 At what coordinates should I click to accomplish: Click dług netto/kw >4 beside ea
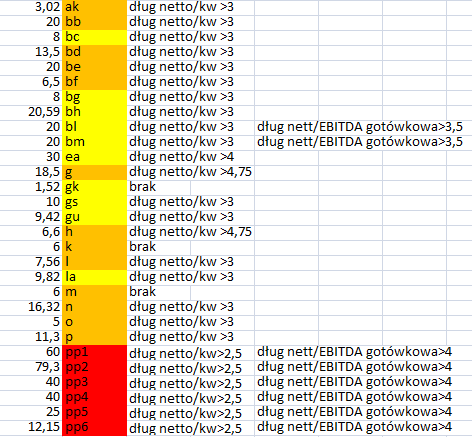click(191, 157)
